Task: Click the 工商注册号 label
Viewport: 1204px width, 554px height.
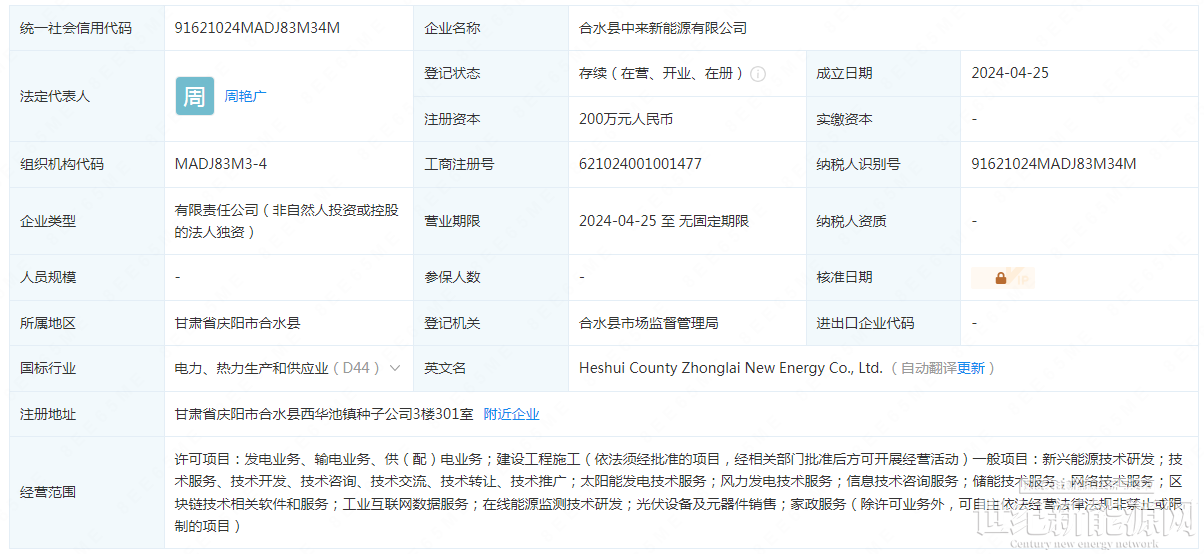Action: 459,164
